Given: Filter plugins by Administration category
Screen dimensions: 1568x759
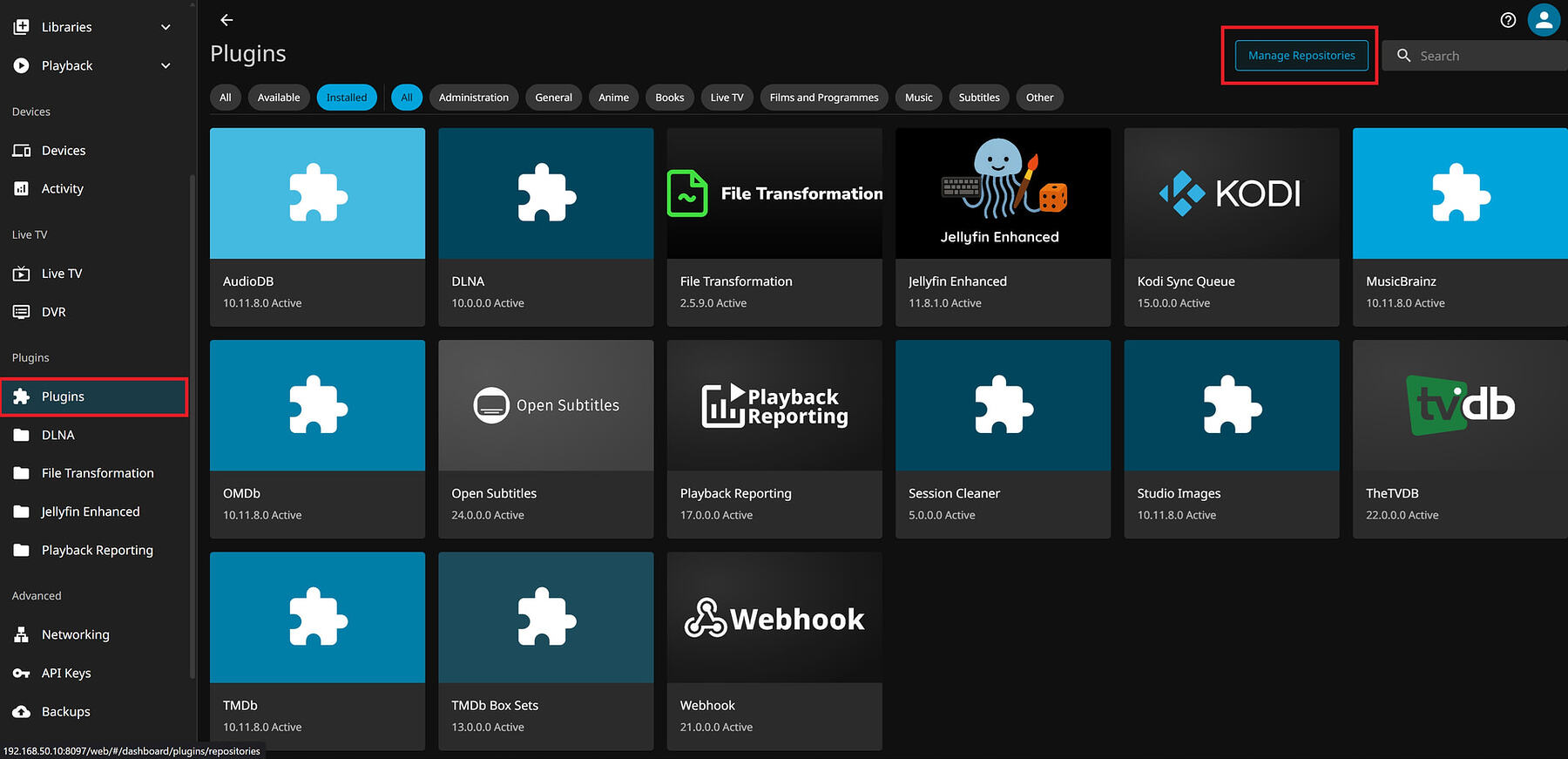Looking at the screenshot, I should tap(474, 98).
